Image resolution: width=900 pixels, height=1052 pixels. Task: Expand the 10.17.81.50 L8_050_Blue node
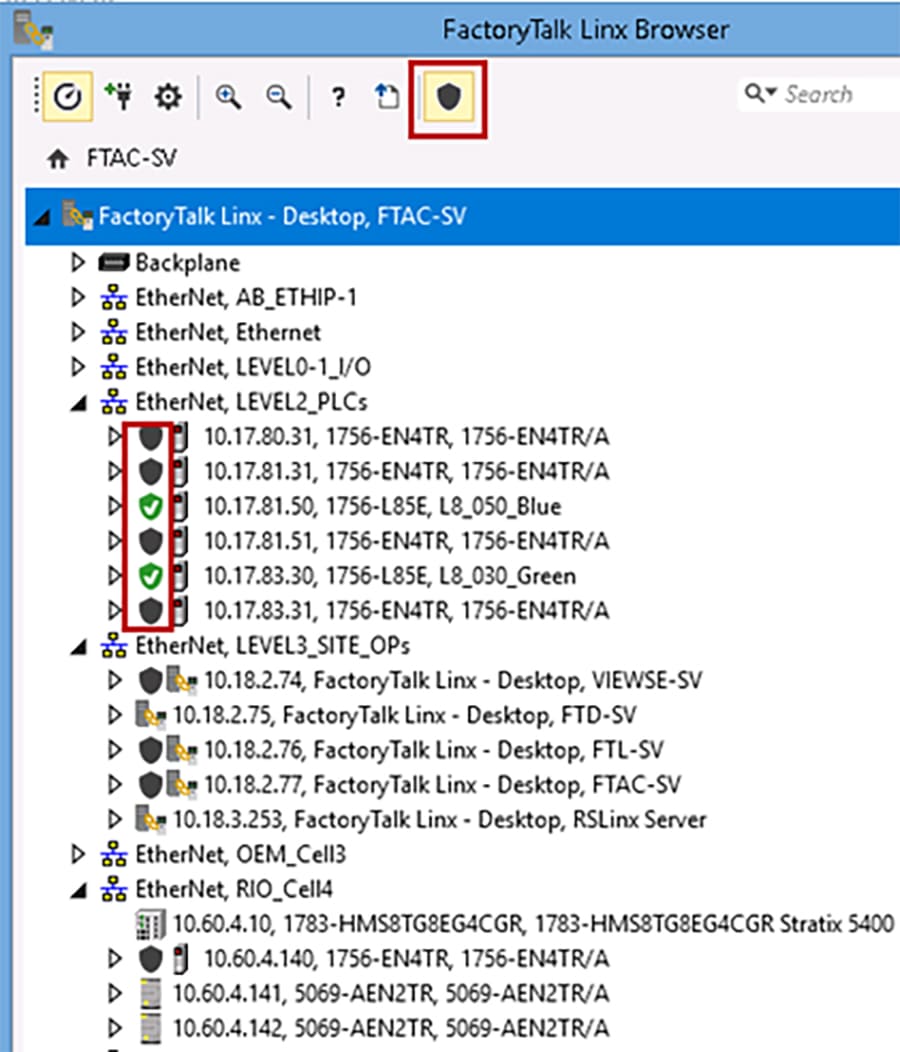pyautogui.click(x=115, y=507)
